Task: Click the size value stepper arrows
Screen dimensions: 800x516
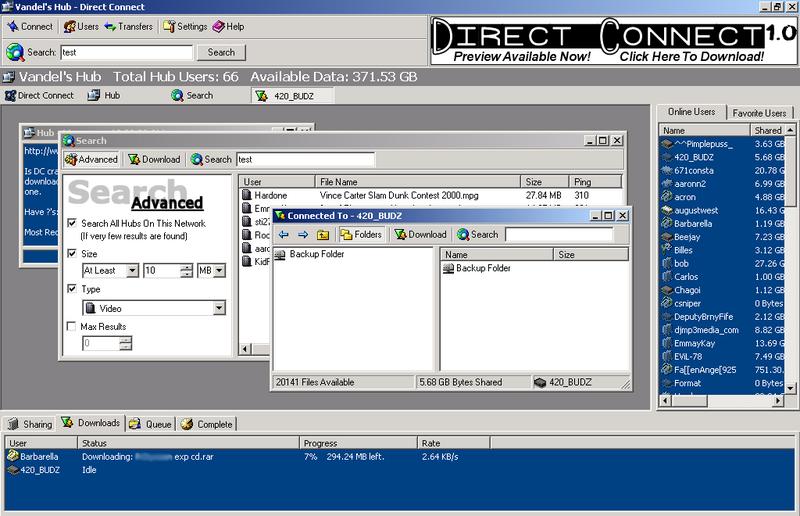Action: point(187,271)
